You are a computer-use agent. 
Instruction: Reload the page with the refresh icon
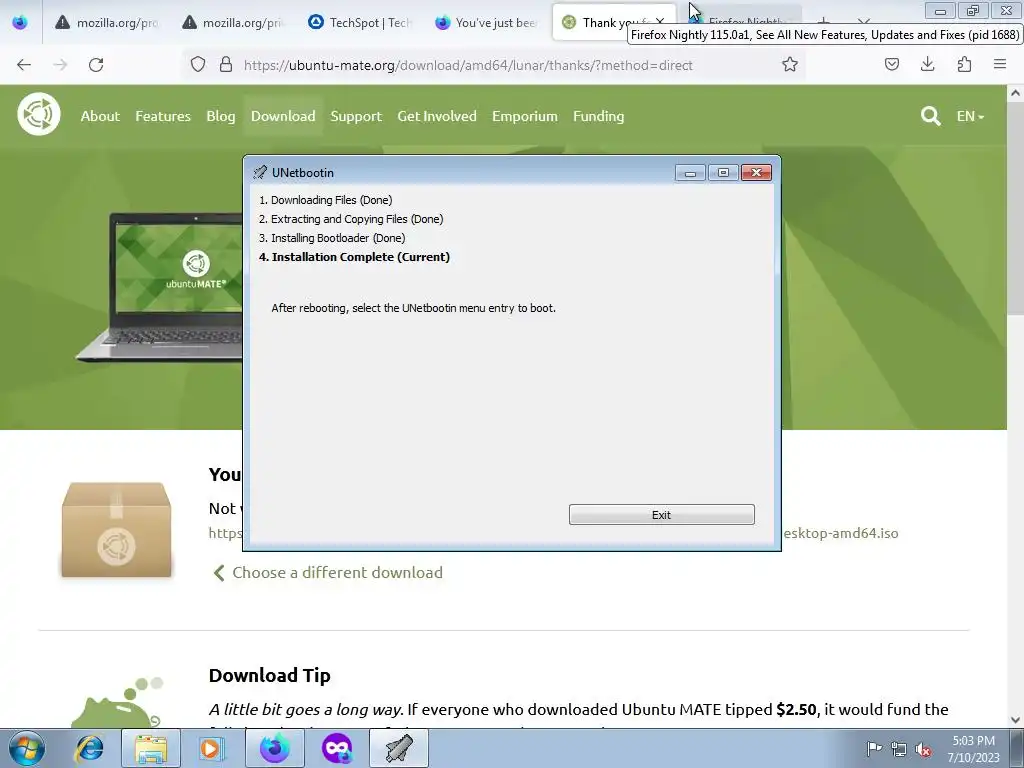click(x=96, y=65)
